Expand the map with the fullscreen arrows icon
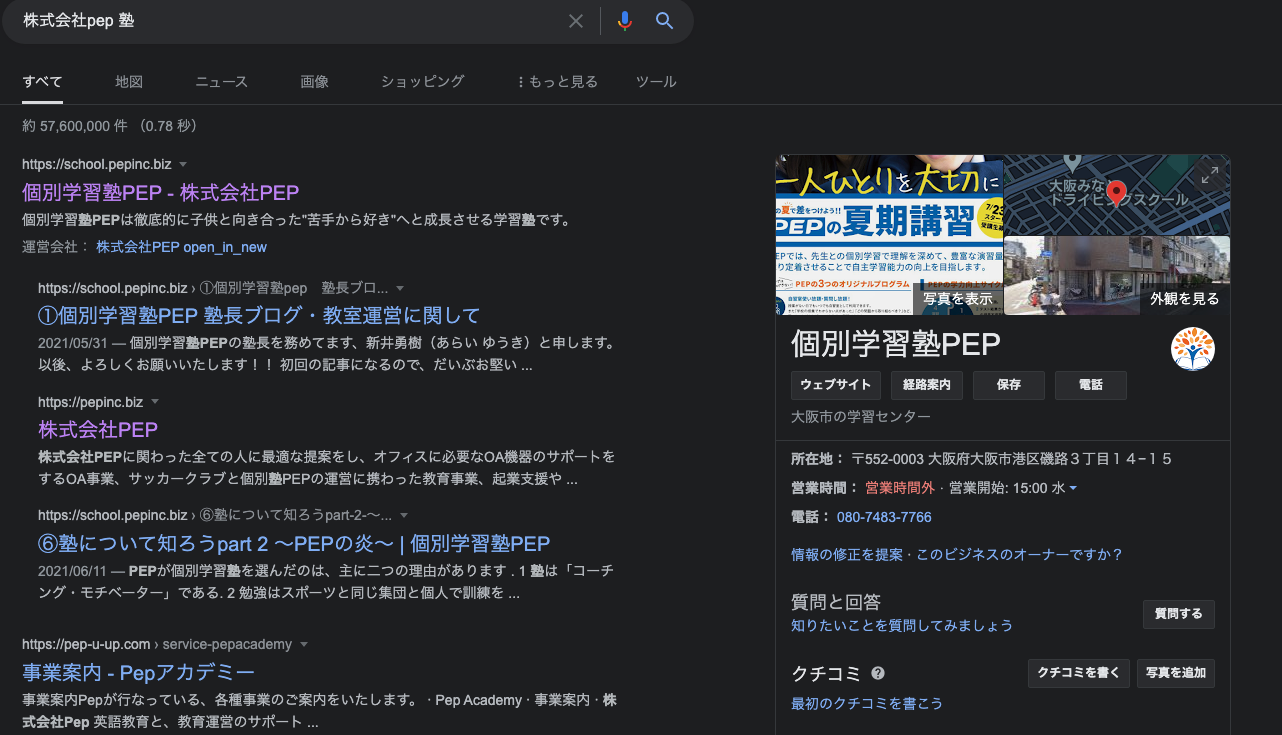1282x735 pixels. tap(1210, 175)
